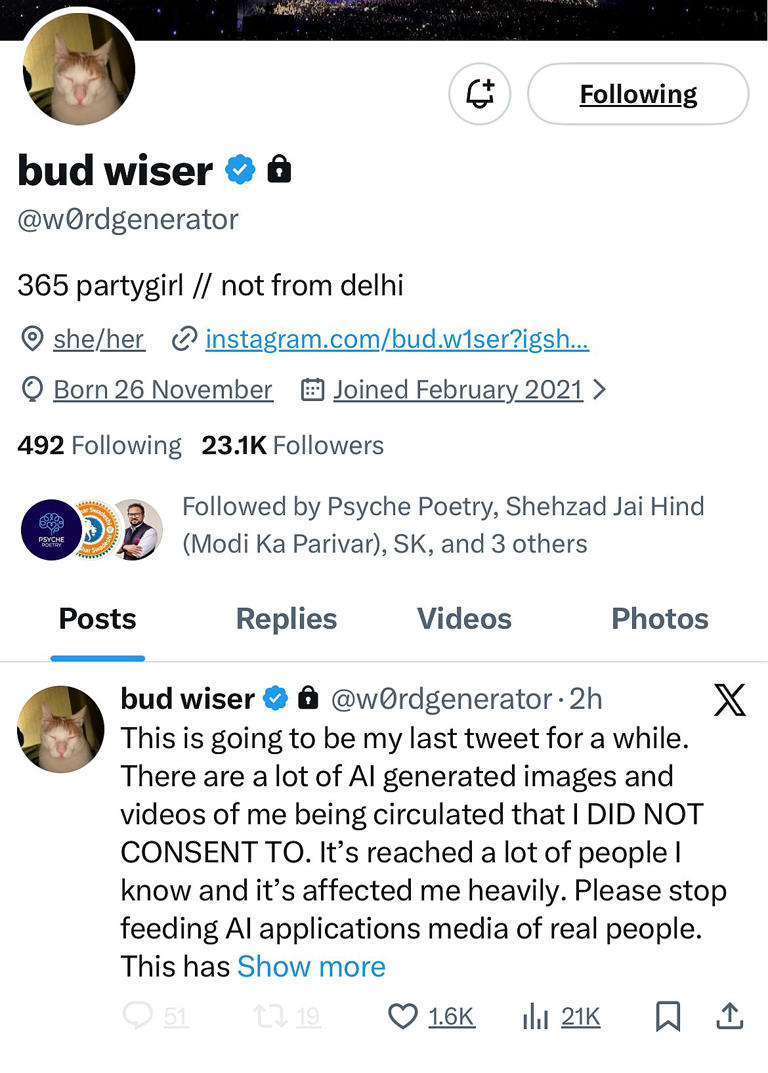The width and height of the screenshot is (768, 1073).
Task: Open the Instagram profile link
Action: [x=397, y=340]
